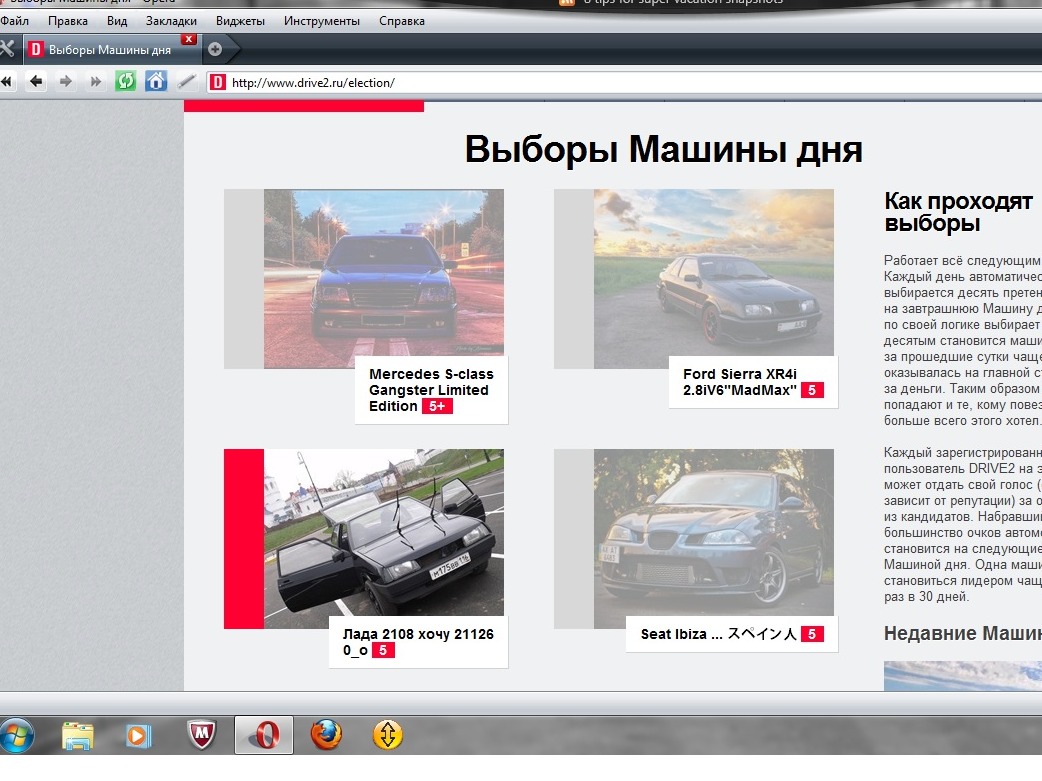Close the Выборы Машины дня tab
Image resolution: width=1042 pixels, height=781 pixels.
coord(189,39)
